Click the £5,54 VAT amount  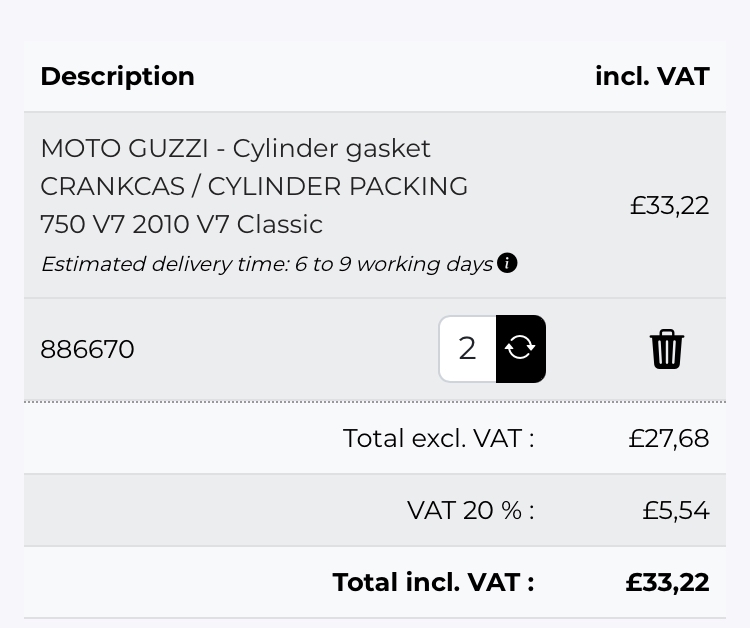pos(675,510)
